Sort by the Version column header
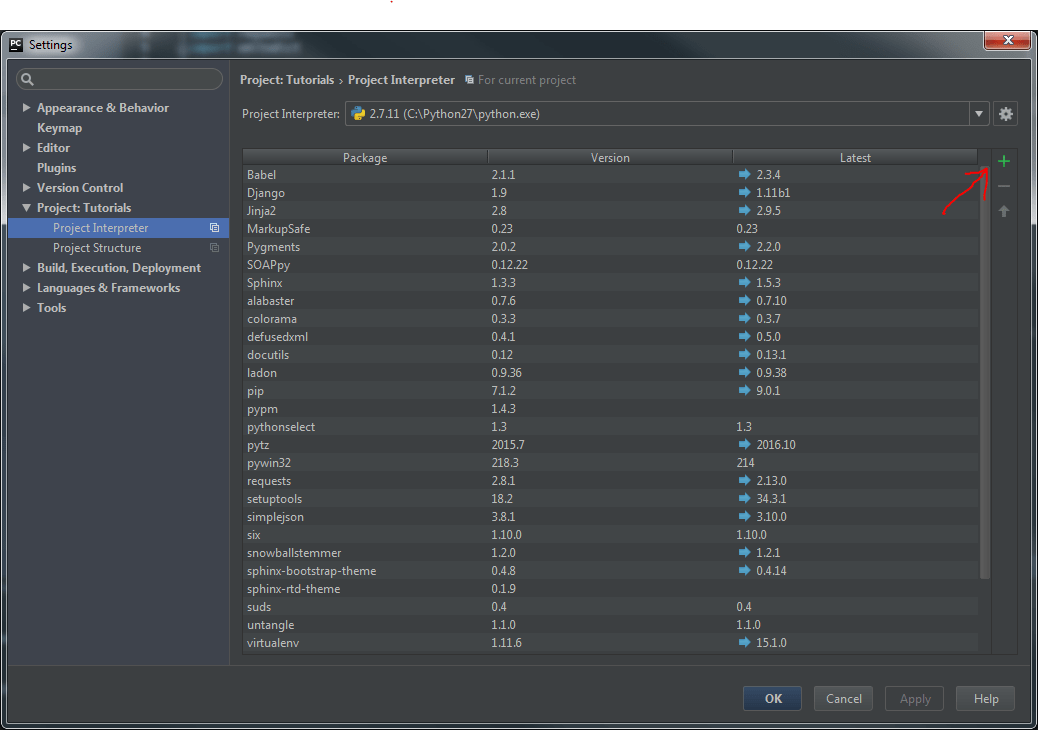 (610, 158)
